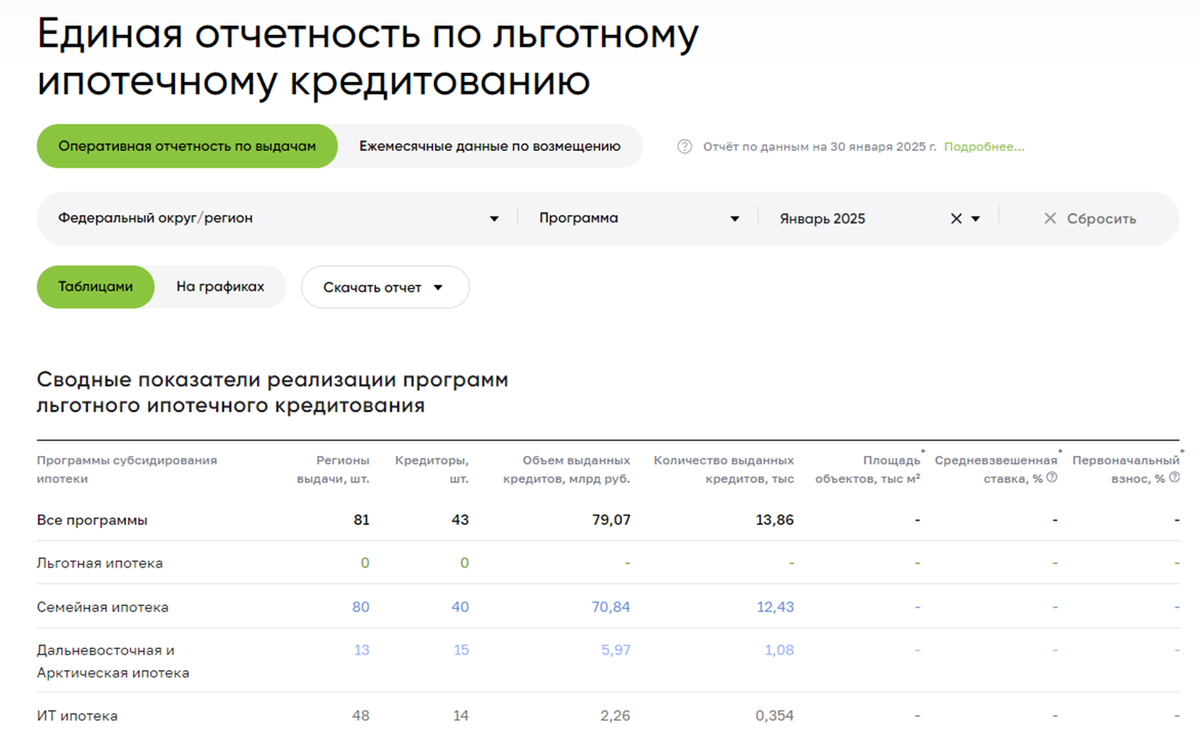
Task: Click value 15 in Дальневосточная ипотека row
Action: pos(461,650)
